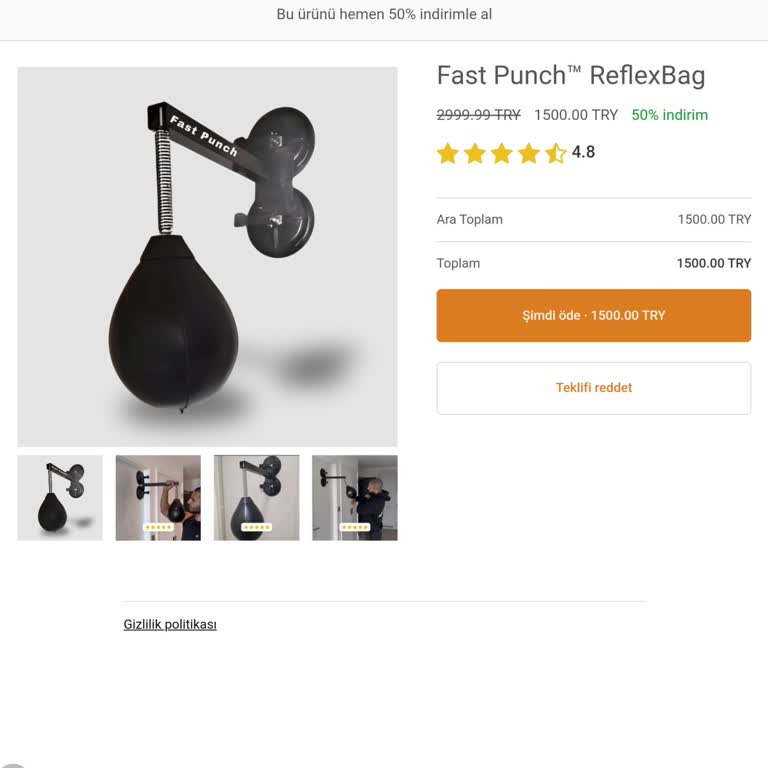
Task: Click the Fast Punch ReflexBag title
Action: 571,75
